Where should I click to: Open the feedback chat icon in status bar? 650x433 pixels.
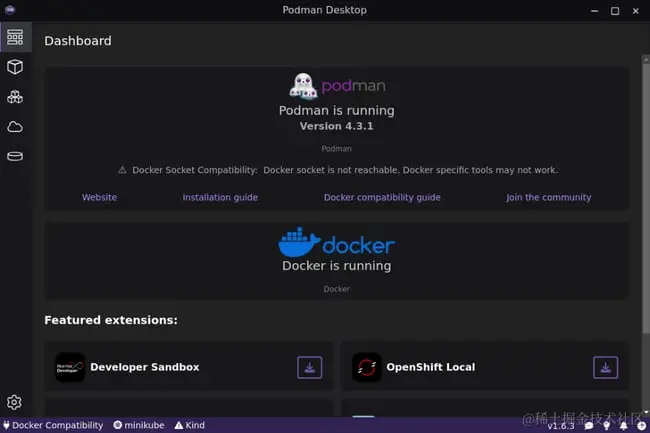tap(588, 426)
